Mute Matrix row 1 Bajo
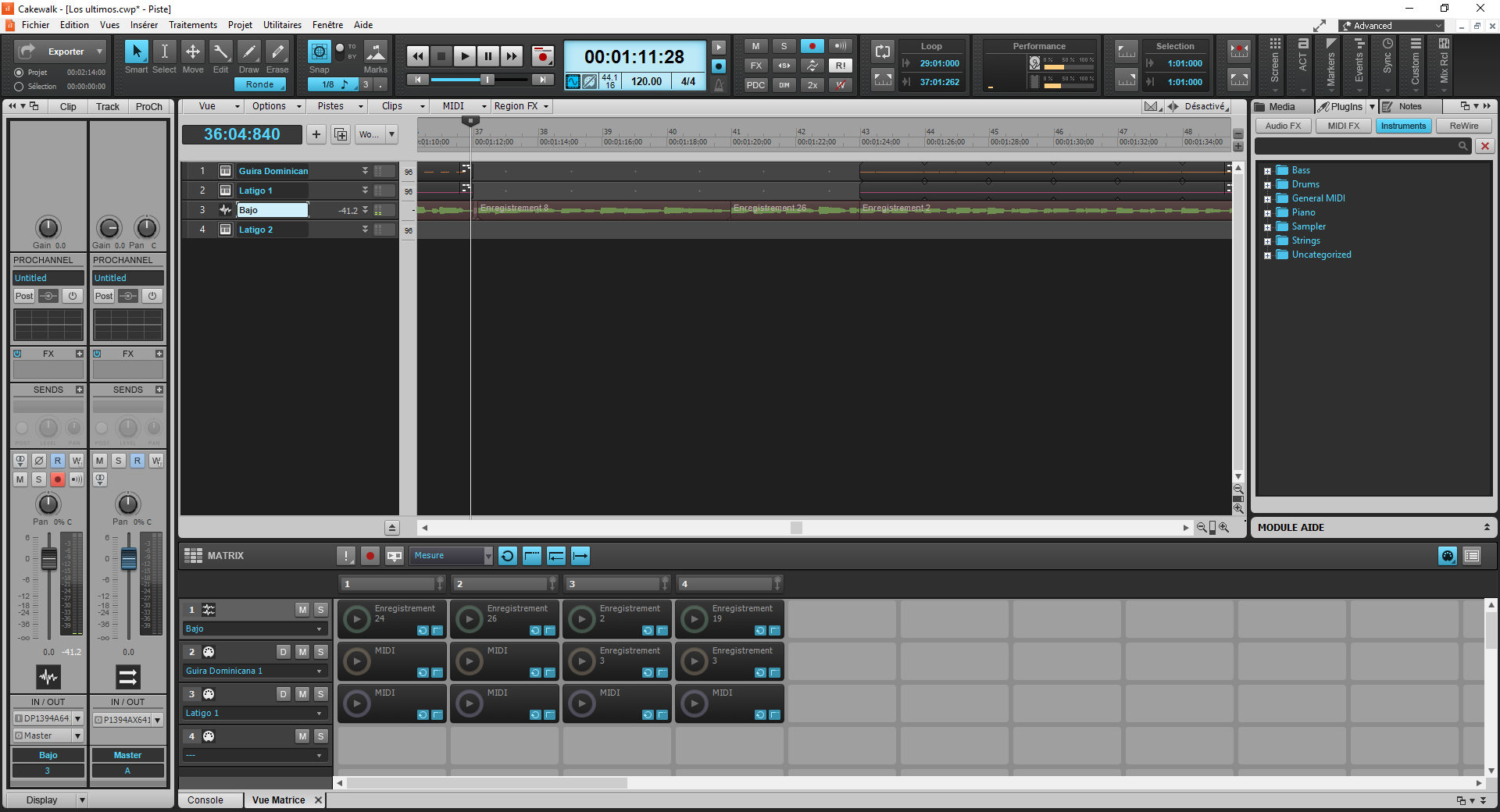Viewport: 1500px width, 812px height. pyautogui.click(x=302, y=610)
